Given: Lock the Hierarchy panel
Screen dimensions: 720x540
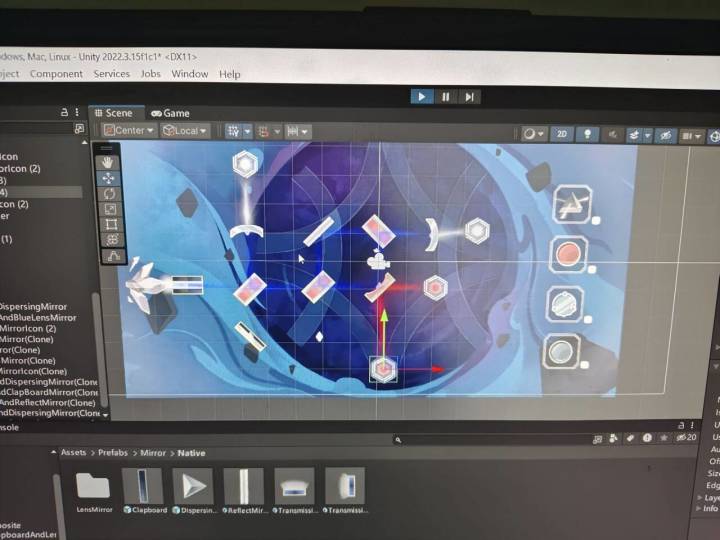Looking at the screenshot, I should coord(65,112).
